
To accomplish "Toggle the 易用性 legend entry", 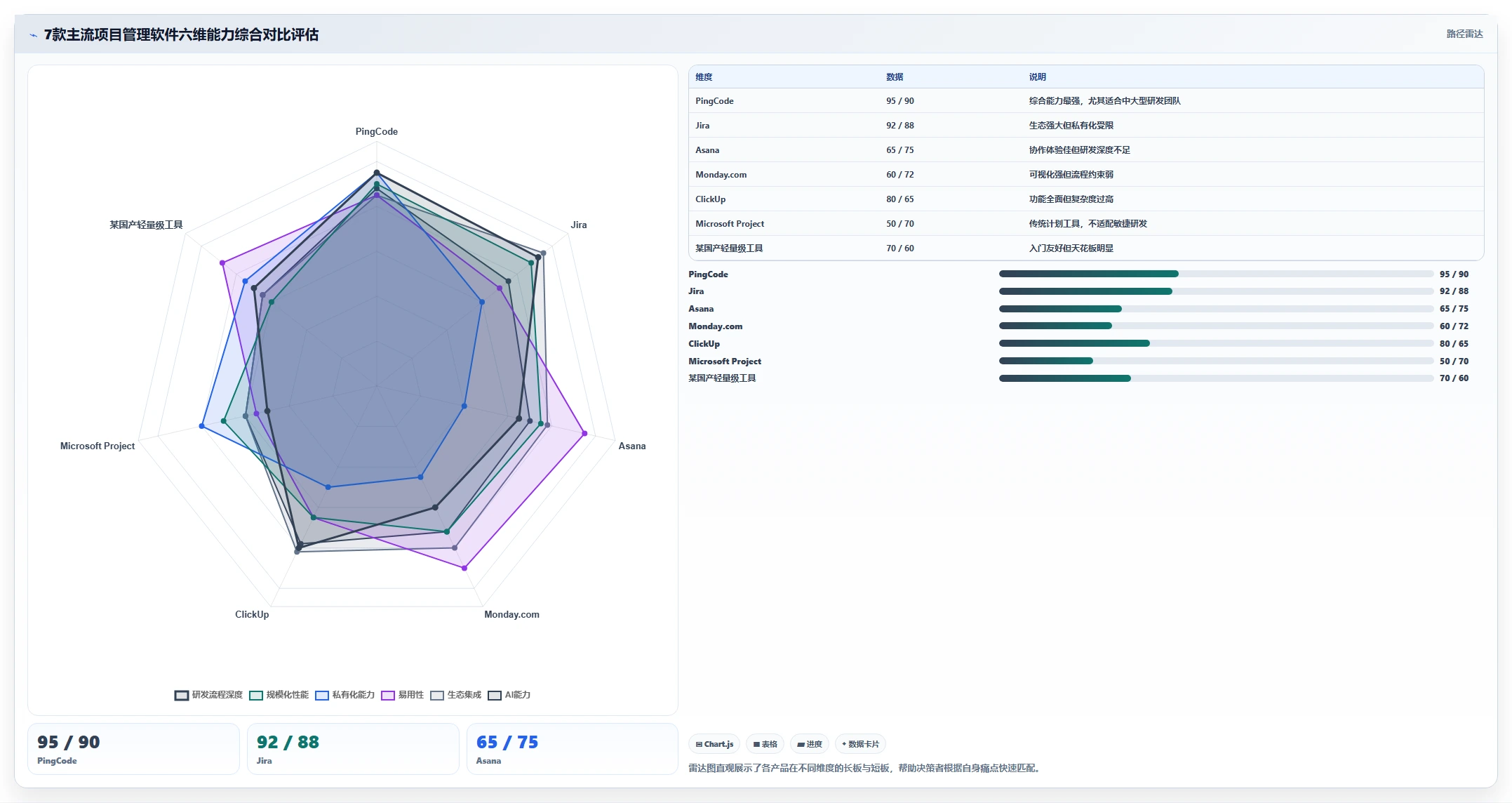I will click(x=402, y=695).
